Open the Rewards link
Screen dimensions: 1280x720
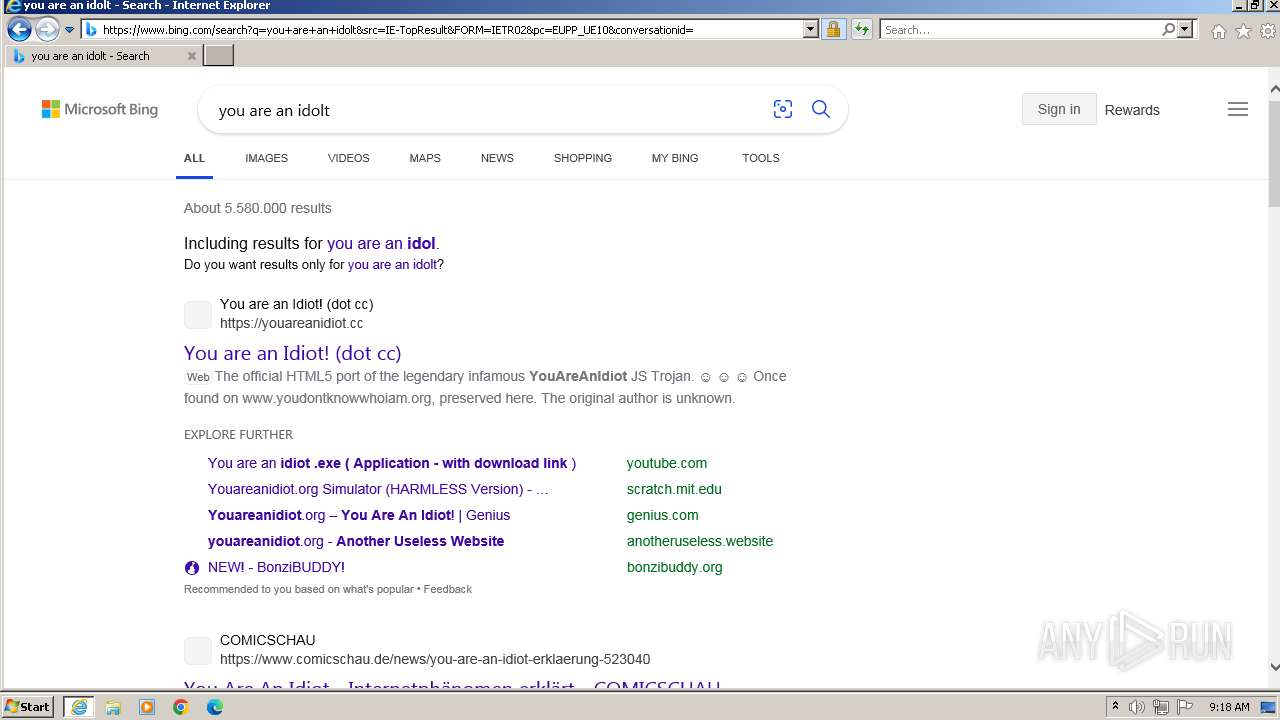[1132, 110]
